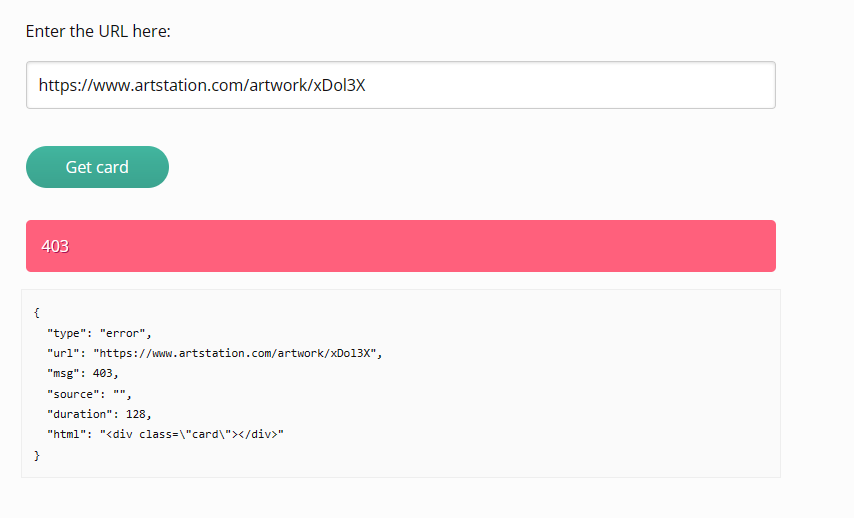Image resolution: width=854 pixels, height=518 pixels.
Task: Click the red 403 error banner
Action: tap(401, 246)
